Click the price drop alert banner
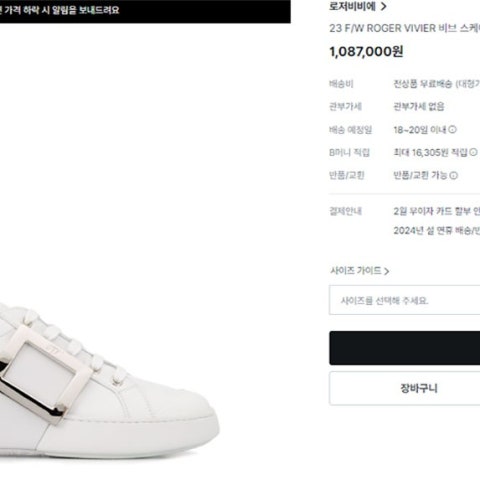The image size is (480, 480). click(145, 11)
